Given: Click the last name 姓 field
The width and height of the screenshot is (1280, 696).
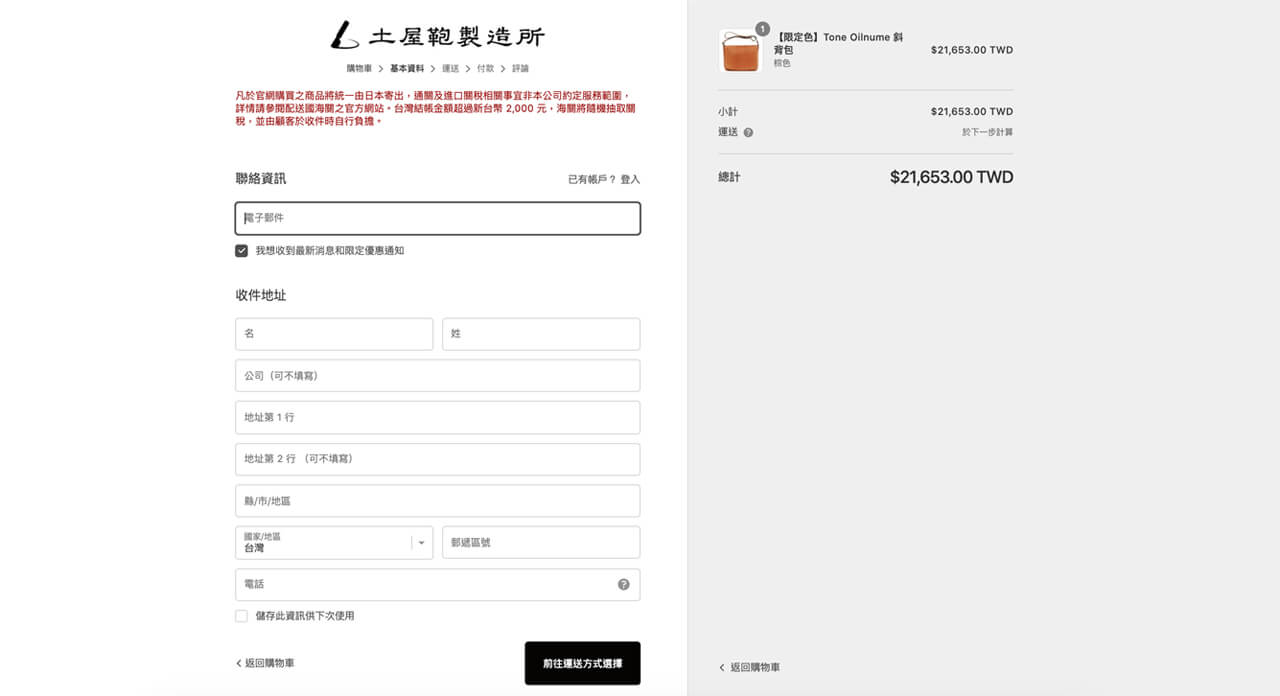Looking at the screenshot, I should (x=541, y=334).
